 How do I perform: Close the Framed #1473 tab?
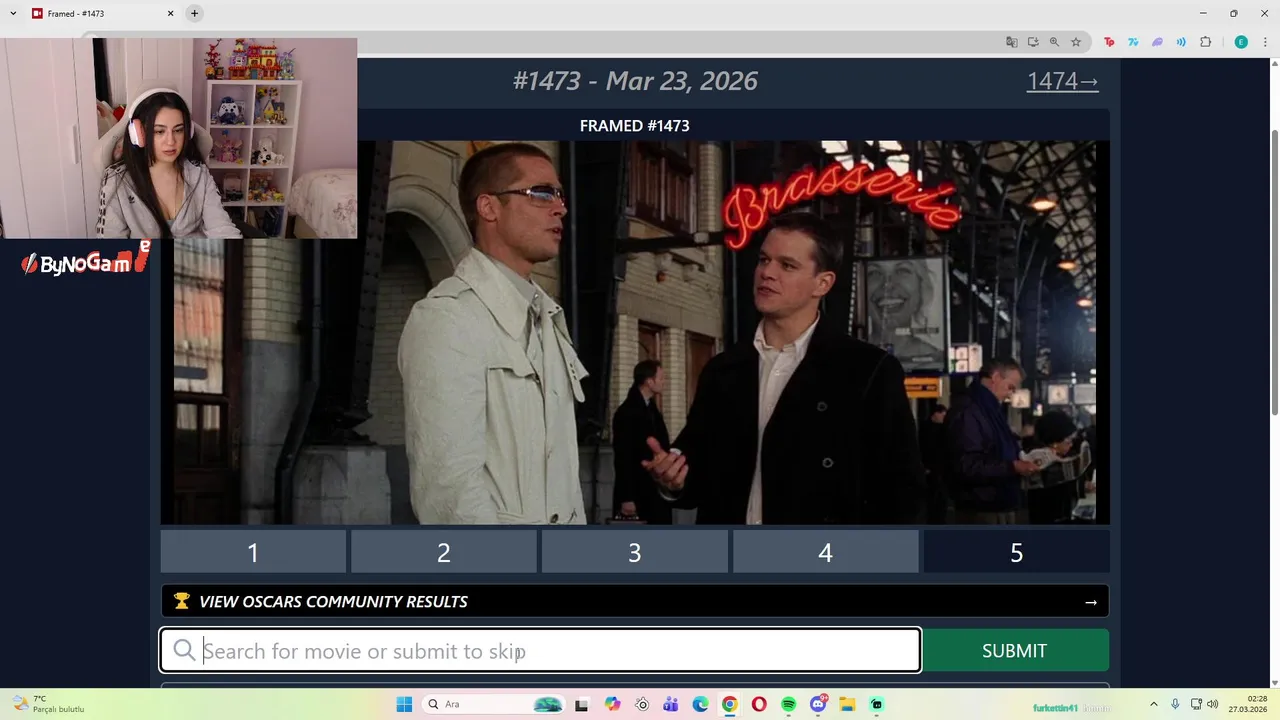[170, 13]
